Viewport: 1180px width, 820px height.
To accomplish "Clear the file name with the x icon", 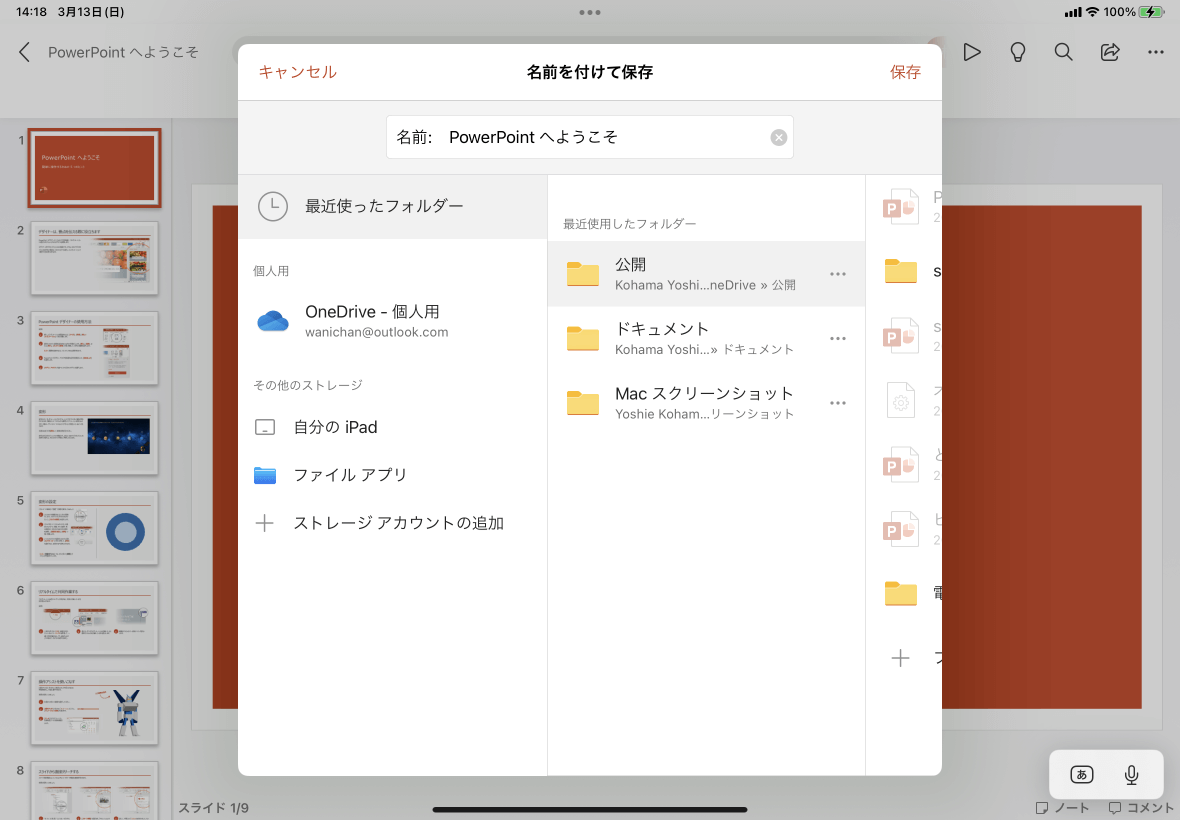I will pos(778,137).
